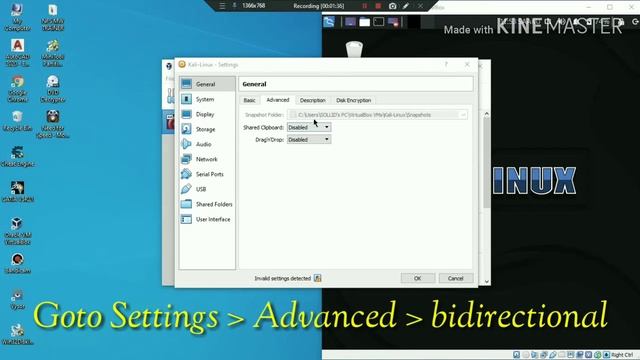Screen dimensions: 640x360
Task: Open Recycle Bin desktop icon
Action: click(17, 121)
